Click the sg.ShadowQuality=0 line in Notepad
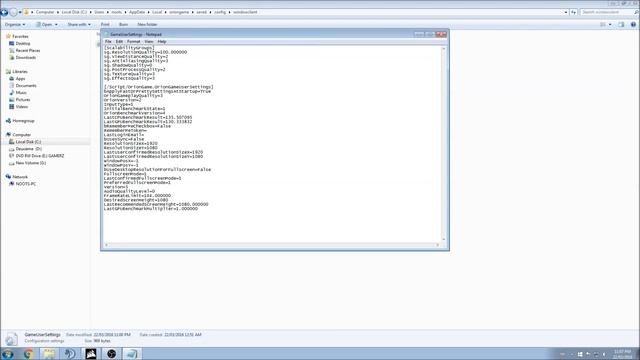Screen dimensions: 640x360 click(x=128, y=65)
